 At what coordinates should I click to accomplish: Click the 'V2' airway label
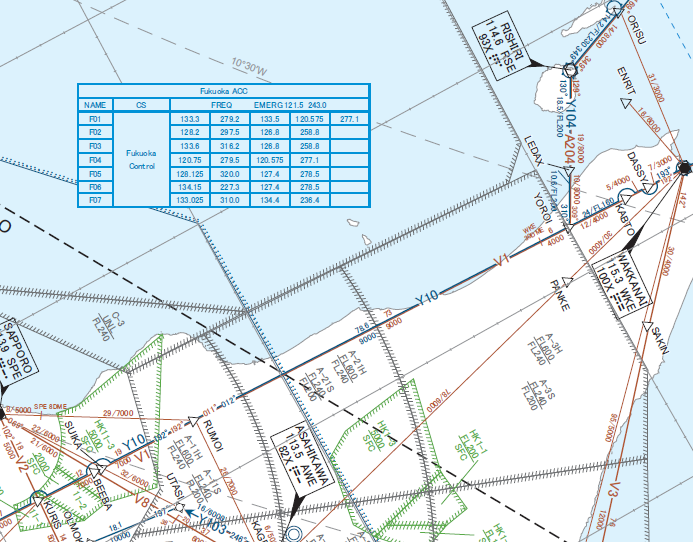pos(22,464)
